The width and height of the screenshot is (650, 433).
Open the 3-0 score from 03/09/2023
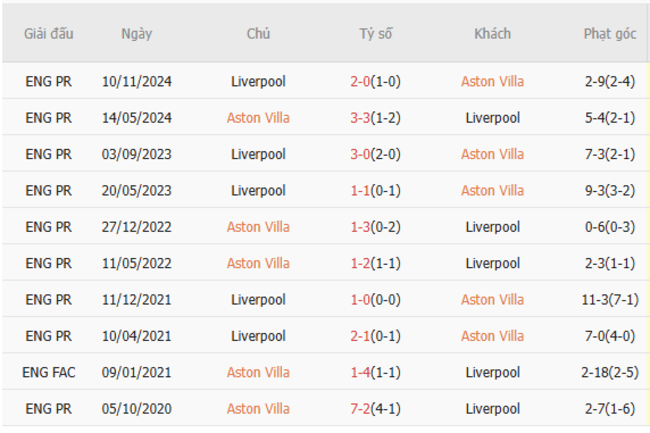point(360,154)
